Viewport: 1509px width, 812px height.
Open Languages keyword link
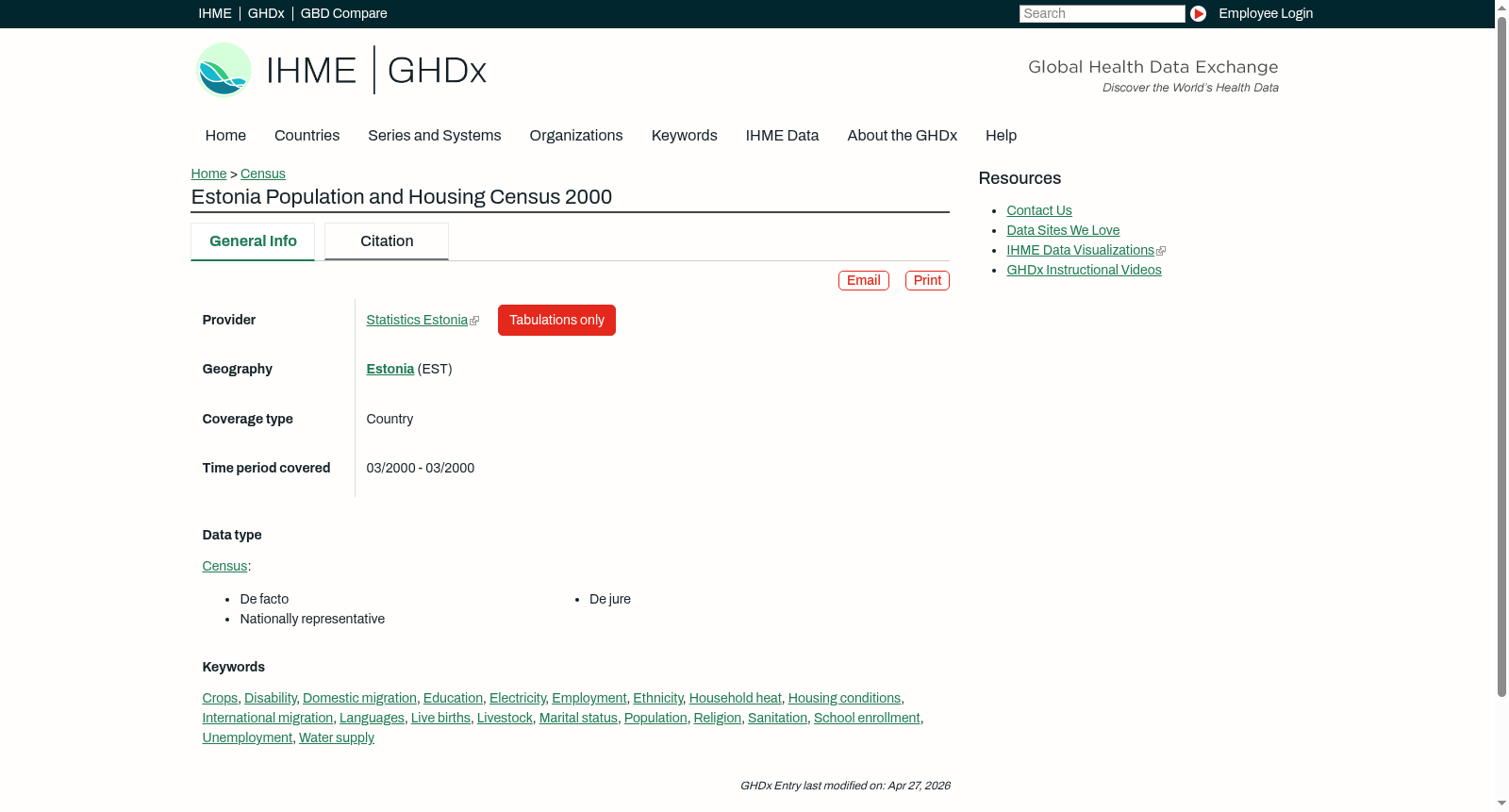372,718
